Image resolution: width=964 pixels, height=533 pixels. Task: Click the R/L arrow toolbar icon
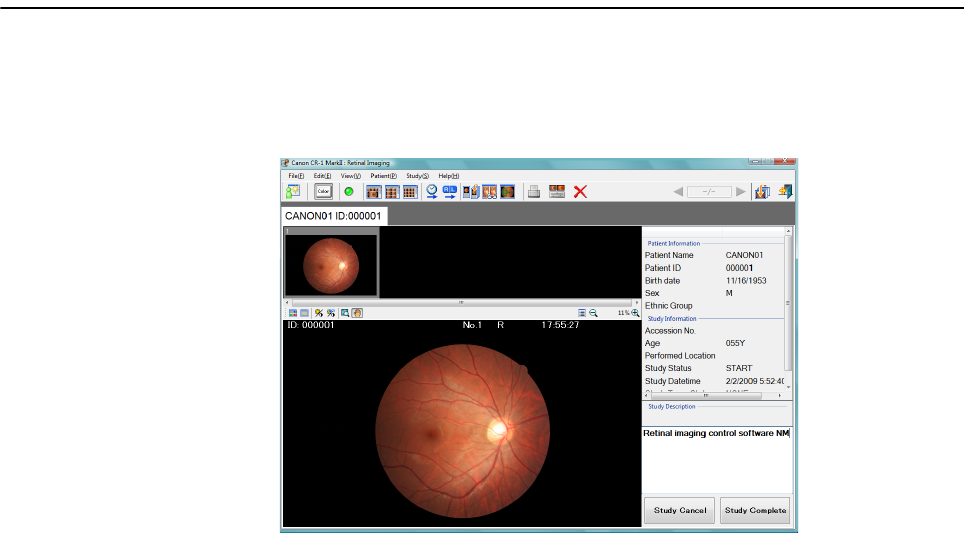[x=450, y=191]
